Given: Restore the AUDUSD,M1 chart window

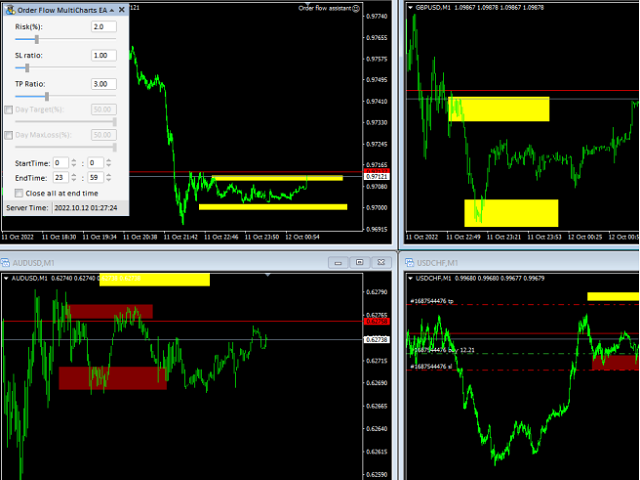Looking at the screenshot, I should 360,262.
